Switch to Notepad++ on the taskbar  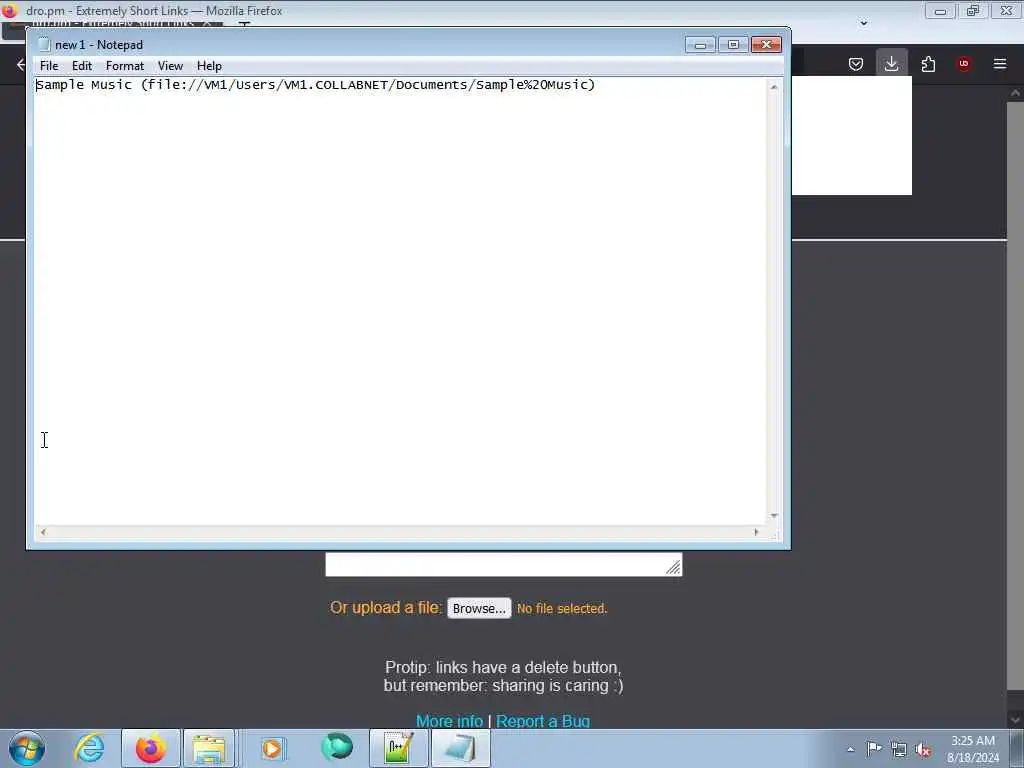398,748
